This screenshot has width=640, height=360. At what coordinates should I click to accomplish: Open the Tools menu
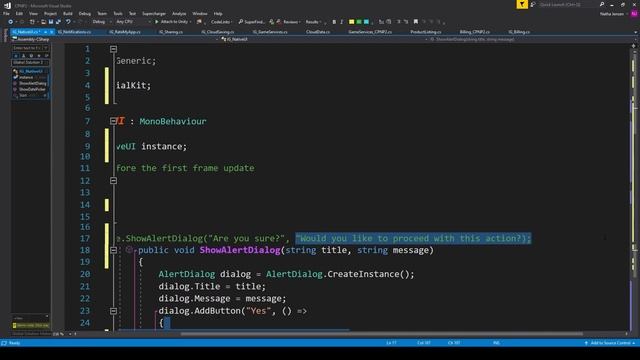[x=118, y=13]
